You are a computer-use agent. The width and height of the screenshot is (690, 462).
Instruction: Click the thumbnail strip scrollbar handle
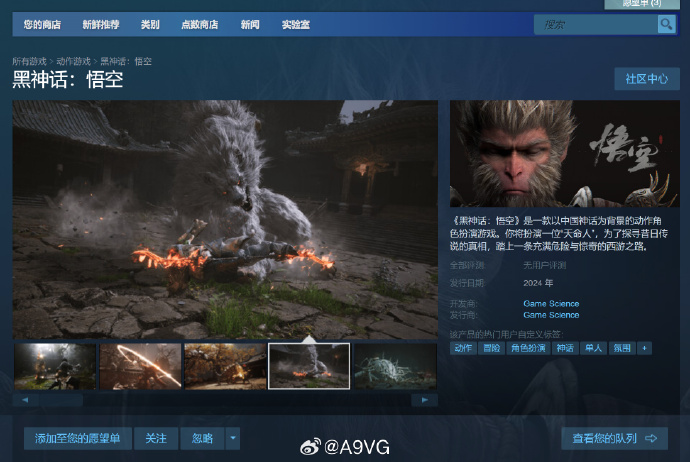click(60, 400)
